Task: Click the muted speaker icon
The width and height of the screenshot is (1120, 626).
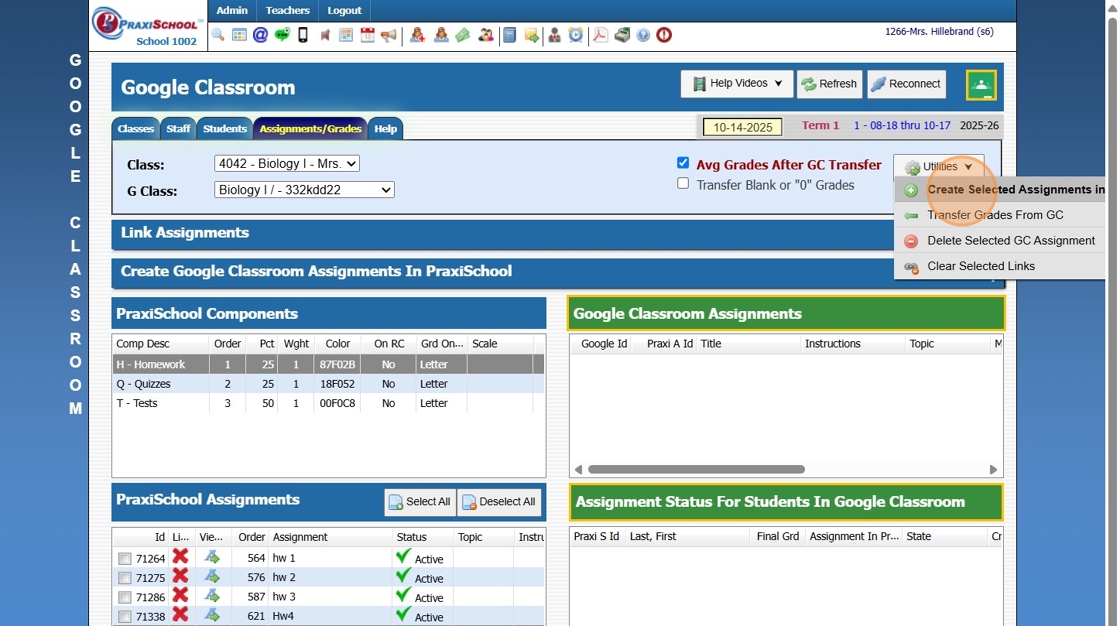Action: click(x=325, y=35)
